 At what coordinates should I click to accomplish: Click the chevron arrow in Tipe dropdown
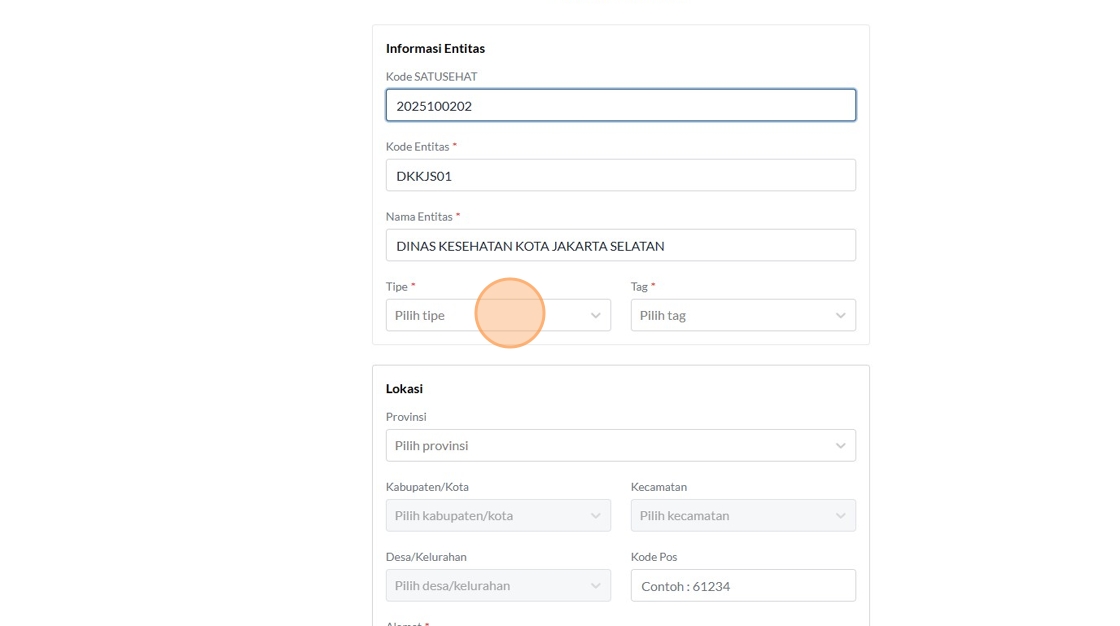pyautogui.click(x=595, y=315)
